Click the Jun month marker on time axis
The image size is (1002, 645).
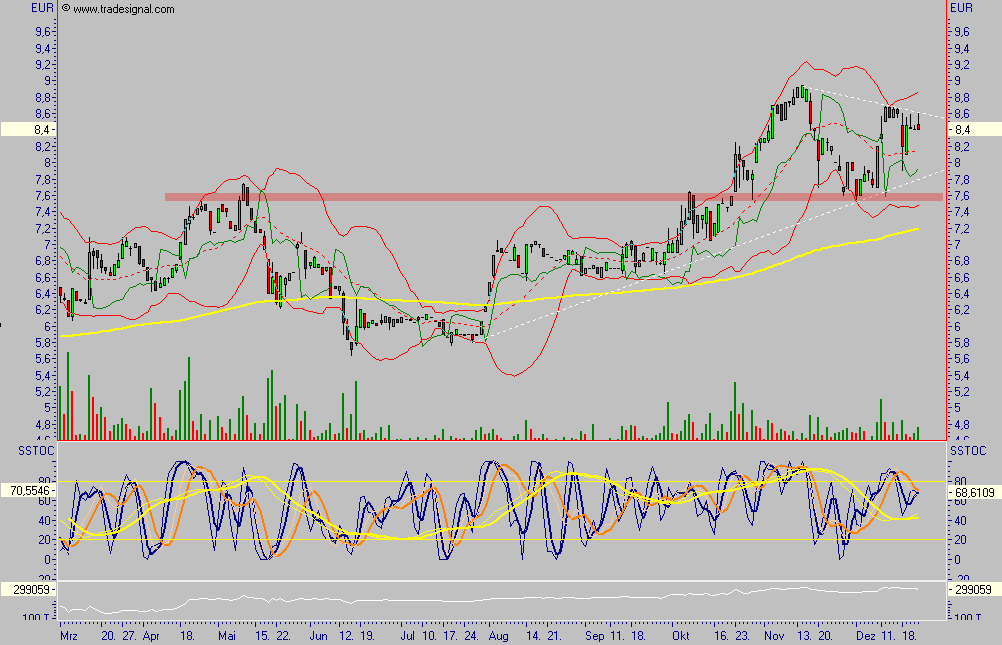(319, 635)
